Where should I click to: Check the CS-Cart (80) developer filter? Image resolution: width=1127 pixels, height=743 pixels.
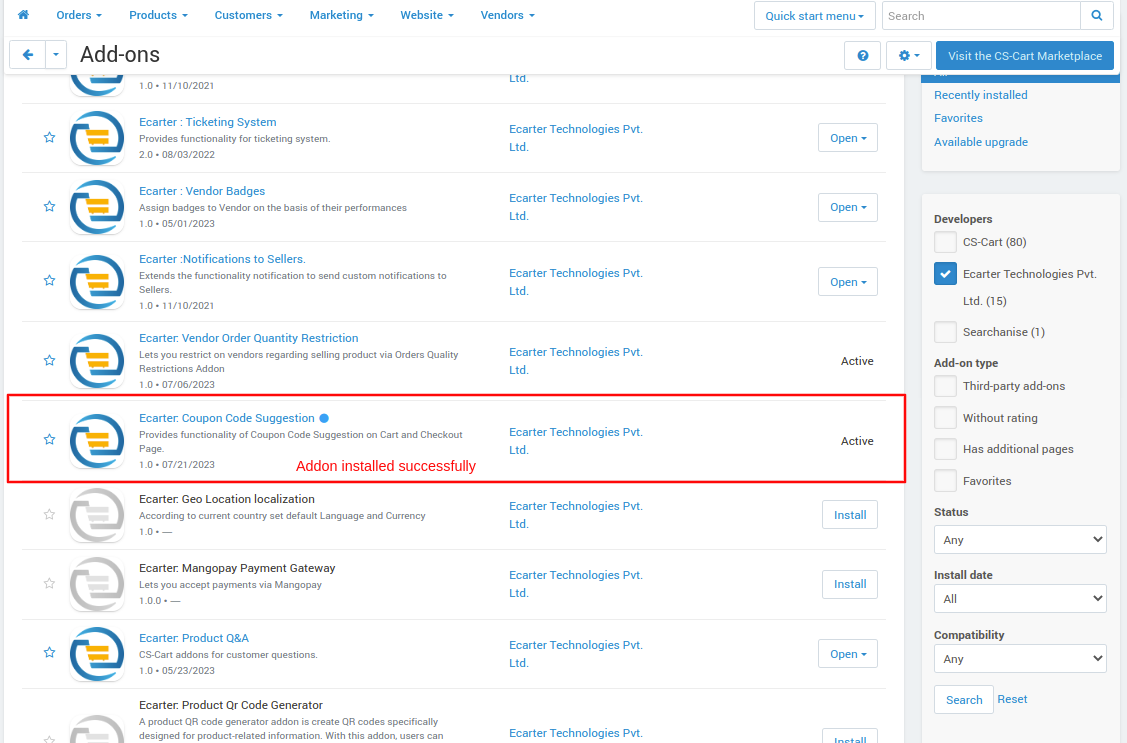click(x=945, y=242)
